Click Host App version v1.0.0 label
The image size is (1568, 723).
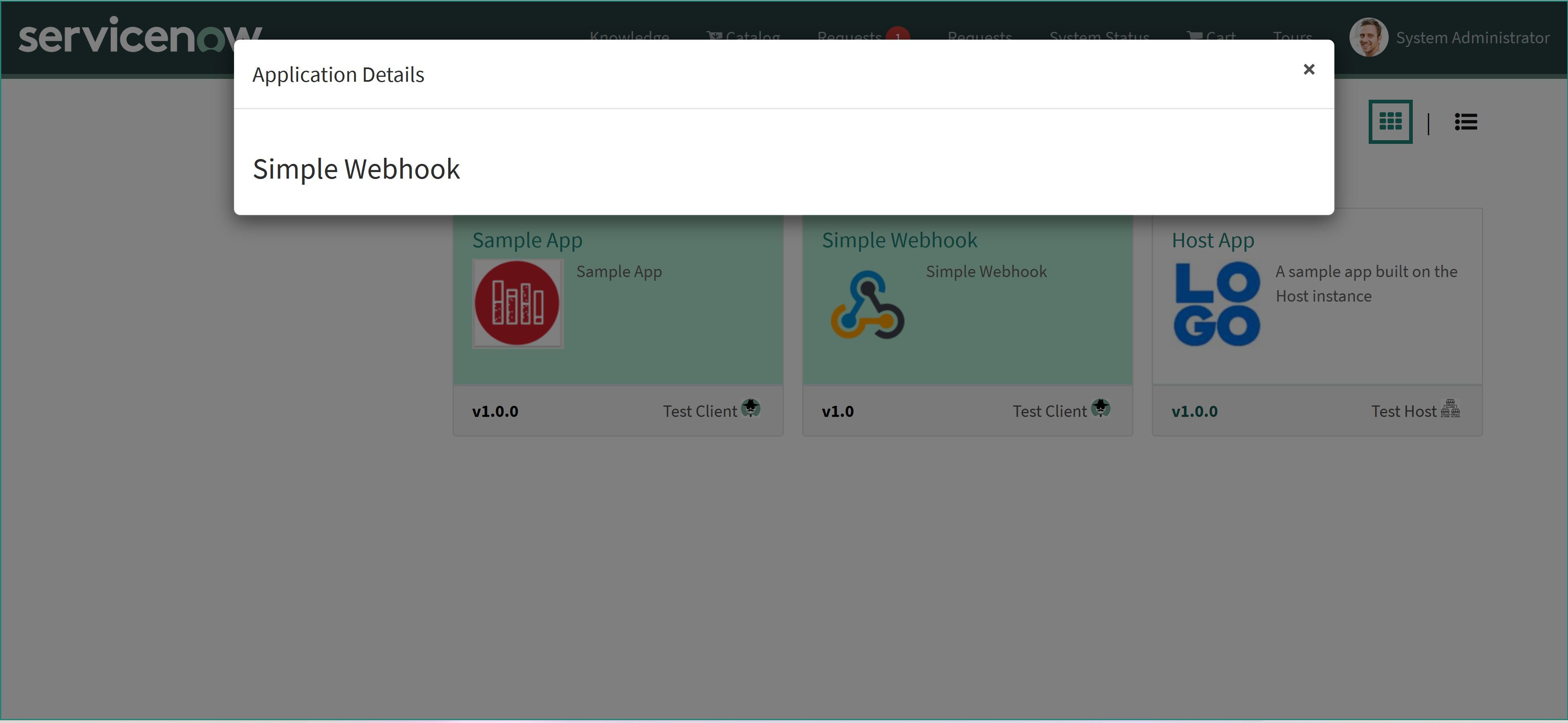[x=1194, y=411]
